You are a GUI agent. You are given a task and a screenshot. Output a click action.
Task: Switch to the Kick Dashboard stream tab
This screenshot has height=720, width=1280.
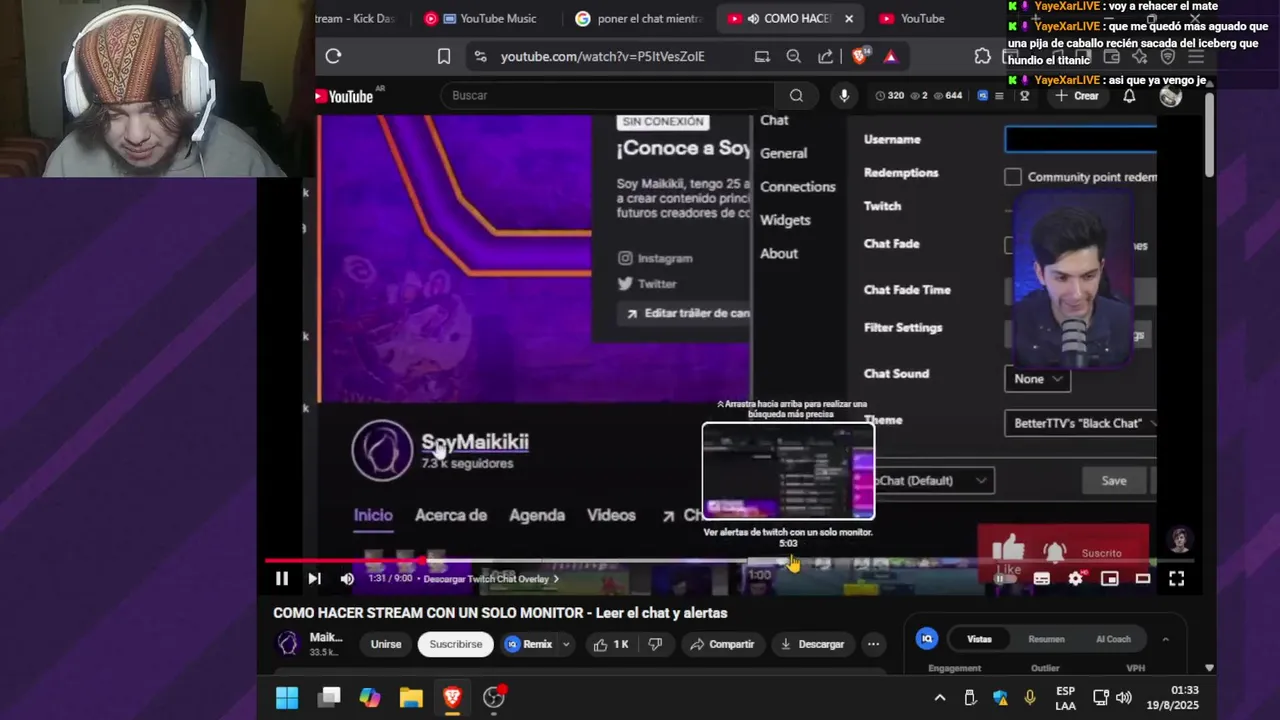point(357,18)
